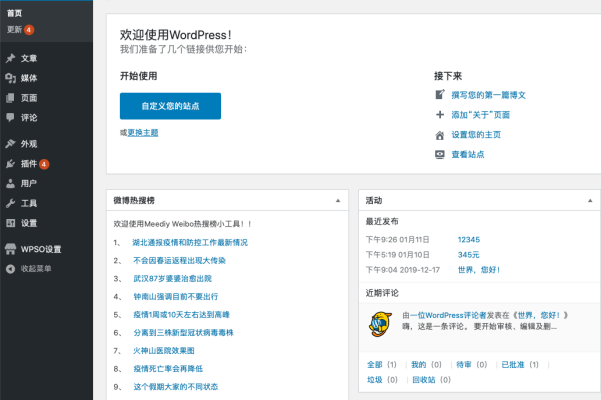Filter comments by 我的
The width and height of the screenshot is (601, 400).
(x=419, y=365)
